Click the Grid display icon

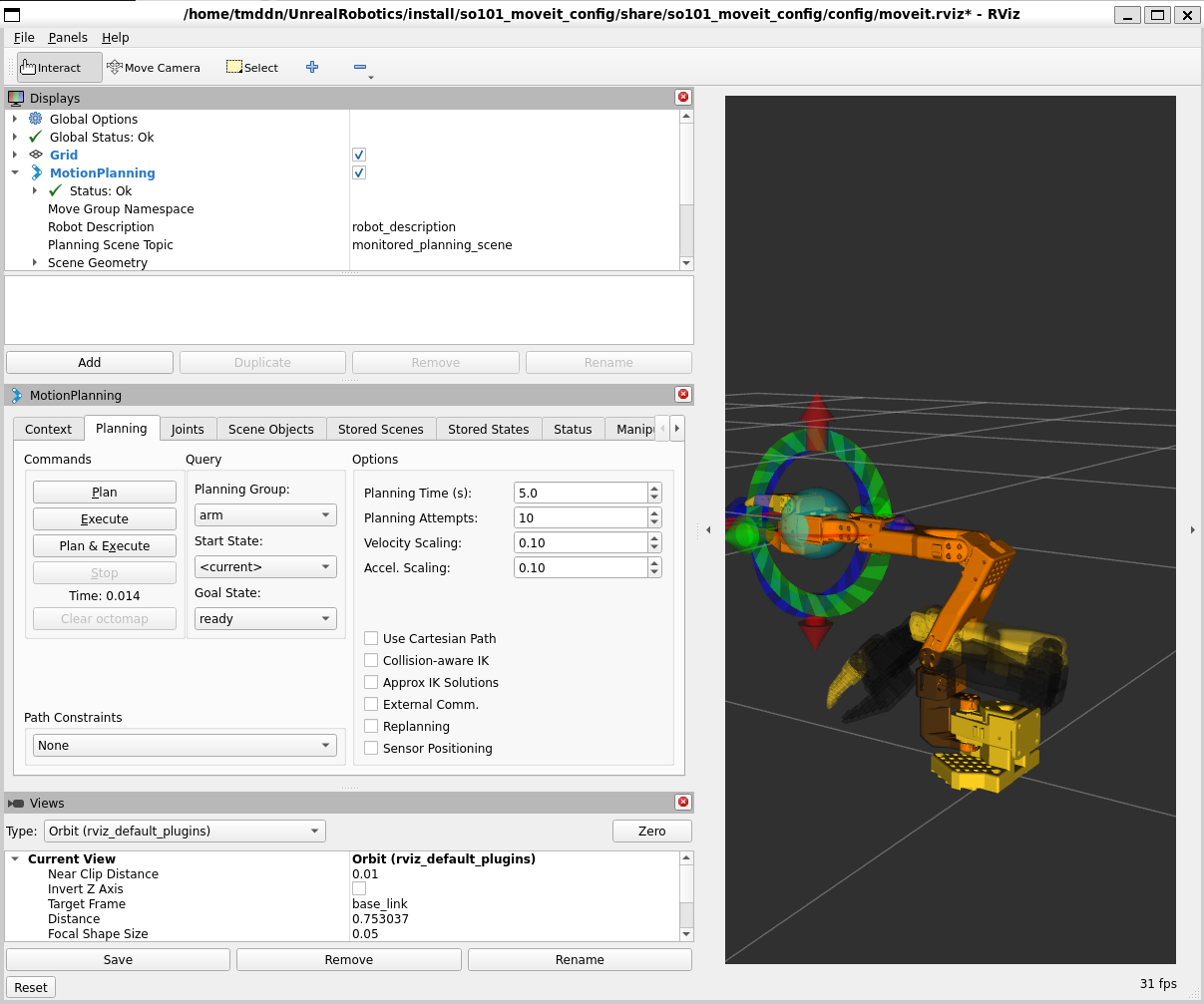[36, 155]
